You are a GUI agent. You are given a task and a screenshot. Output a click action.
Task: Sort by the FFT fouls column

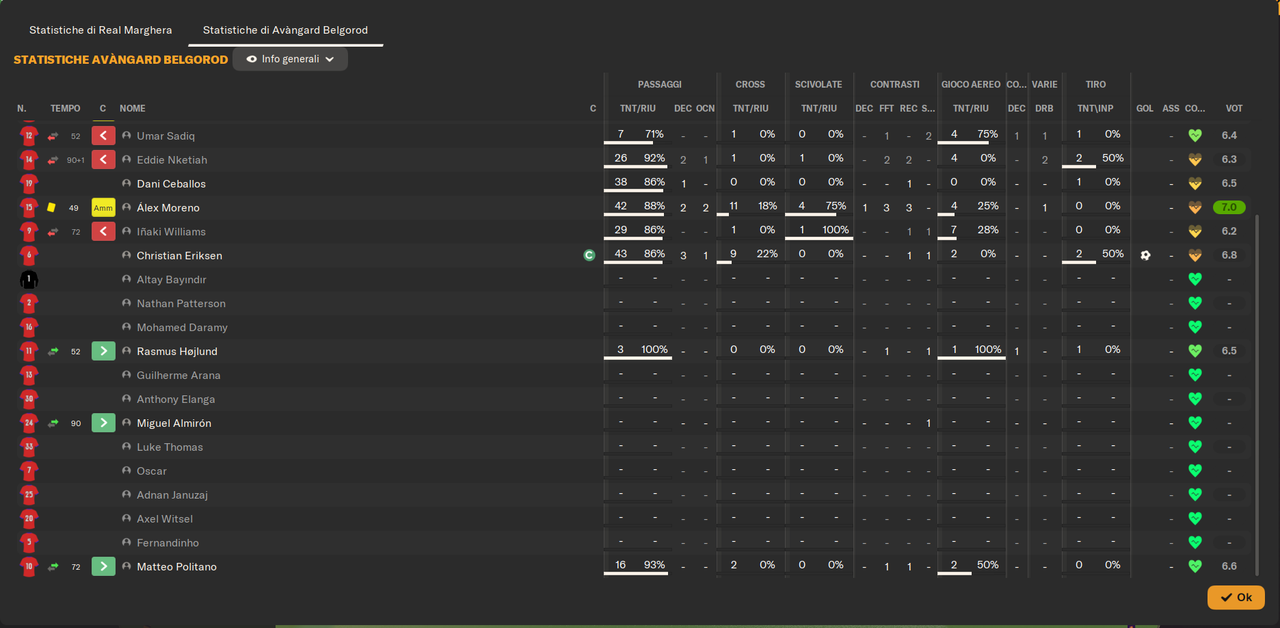[x=886, y=108]
